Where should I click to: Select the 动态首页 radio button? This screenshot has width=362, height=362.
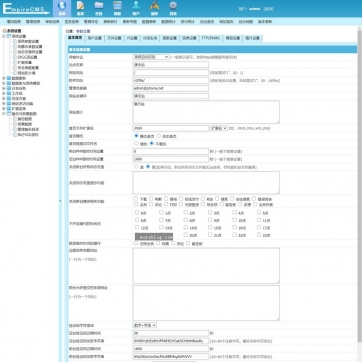[x=159, y=136]
